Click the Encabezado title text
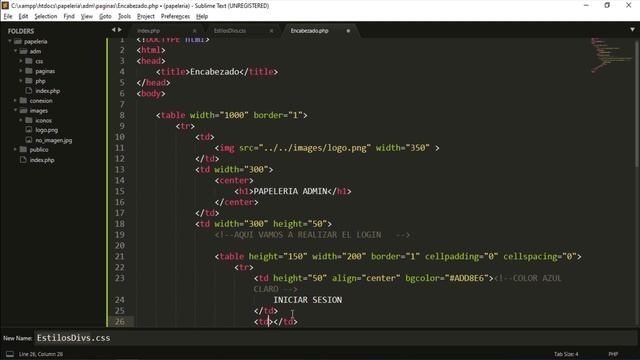This screenshot has height=360, width=640. (215, 72)
